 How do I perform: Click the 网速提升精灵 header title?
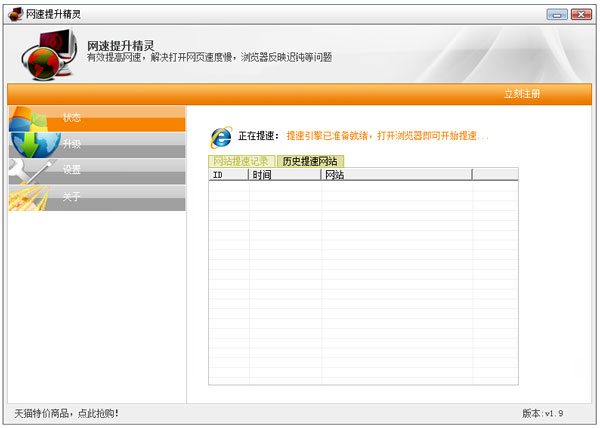coord(121,46)
